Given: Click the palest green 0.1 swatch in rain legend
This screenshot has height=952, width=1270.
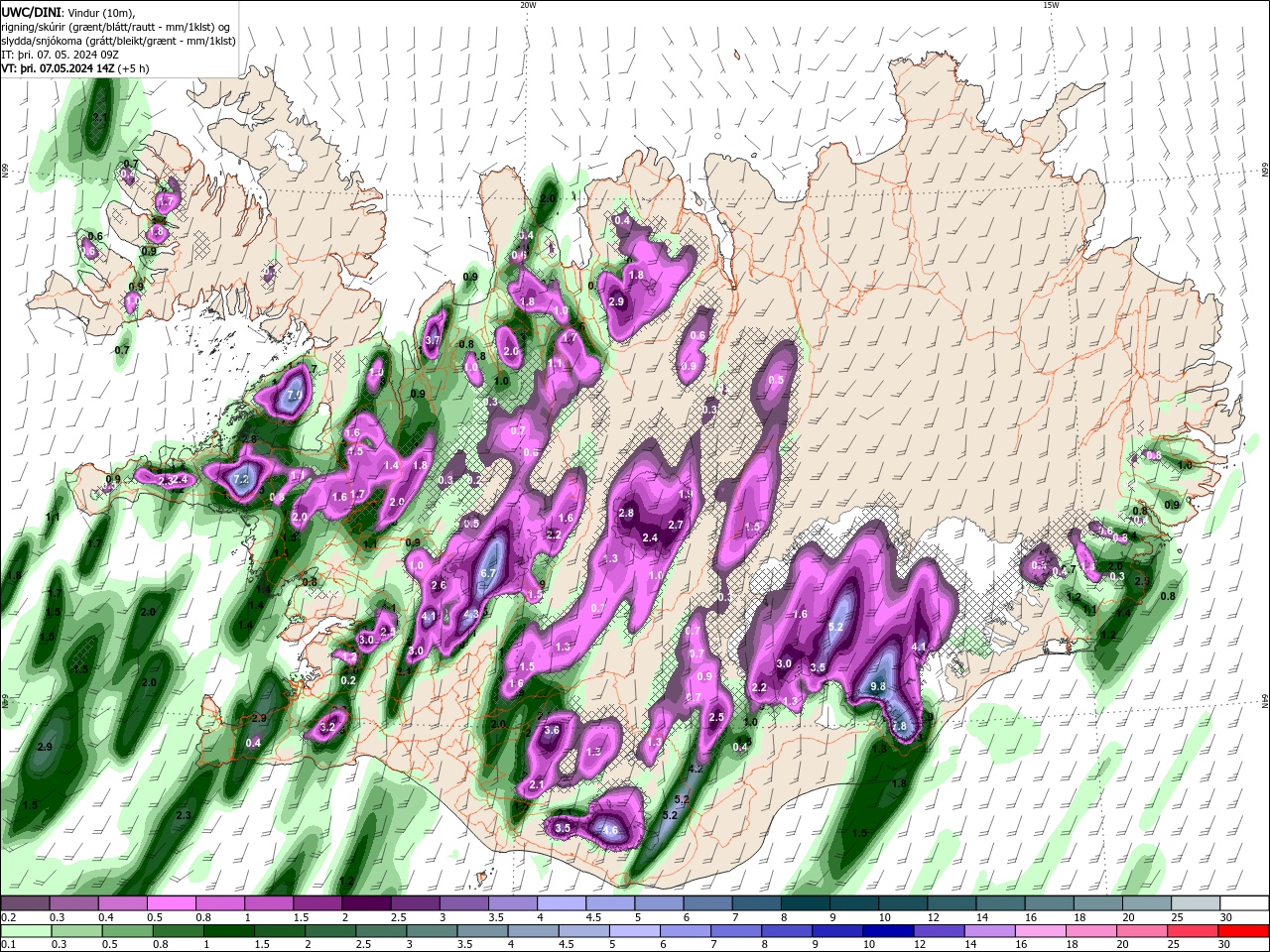Looking at the screenshot, I should coord(25,931).
